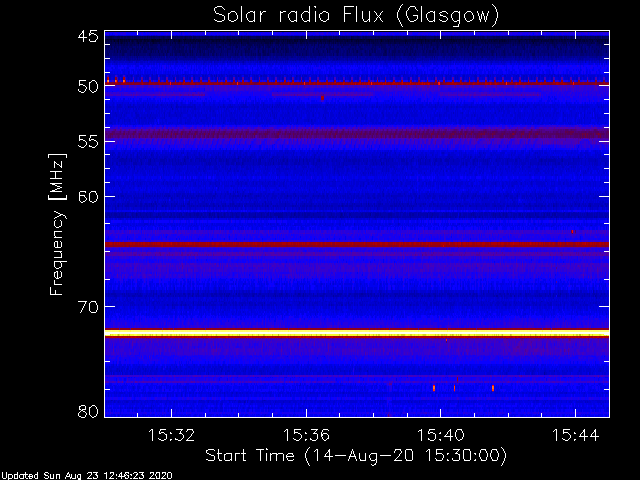Click the "Updated Sun Aug 23" timestamp text
The height and width of the screenshot is (480, 640).
point(87,476)
